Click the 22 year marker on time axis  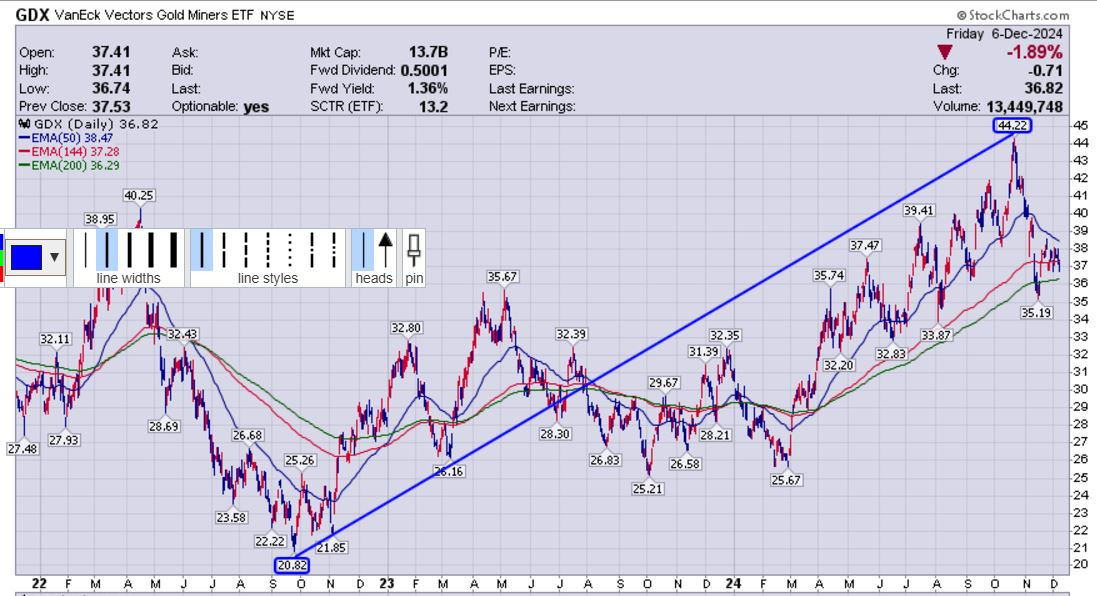tap(39, 583)
